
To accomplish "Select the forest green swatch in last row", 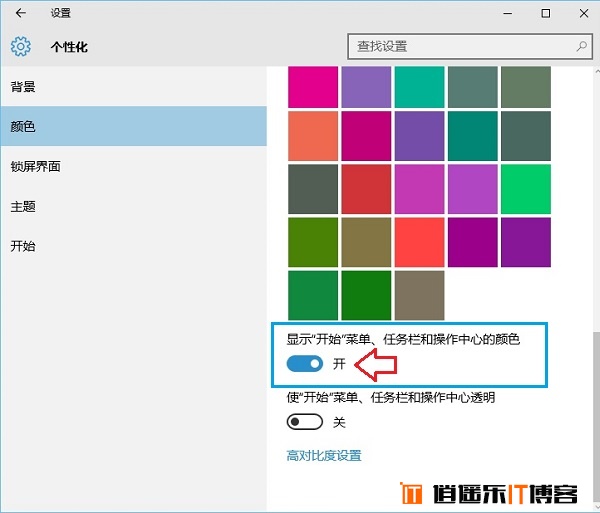I will tap(366, 295).
